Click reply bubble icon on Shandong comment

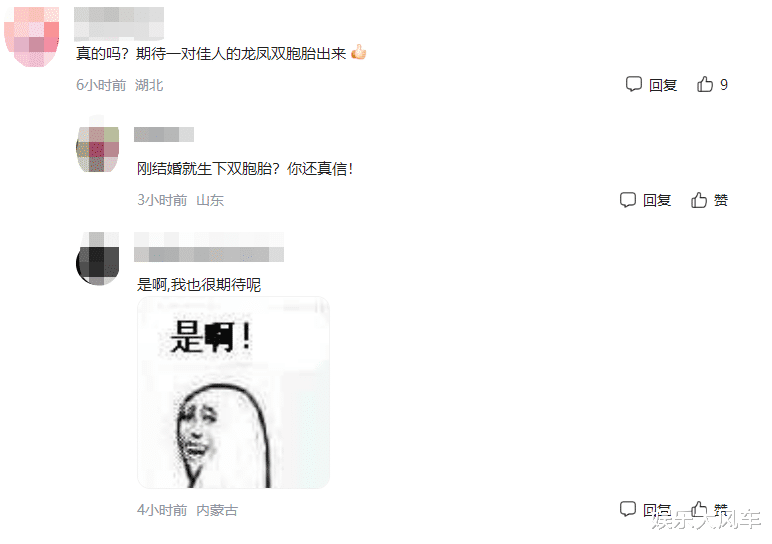click(628, 199)
